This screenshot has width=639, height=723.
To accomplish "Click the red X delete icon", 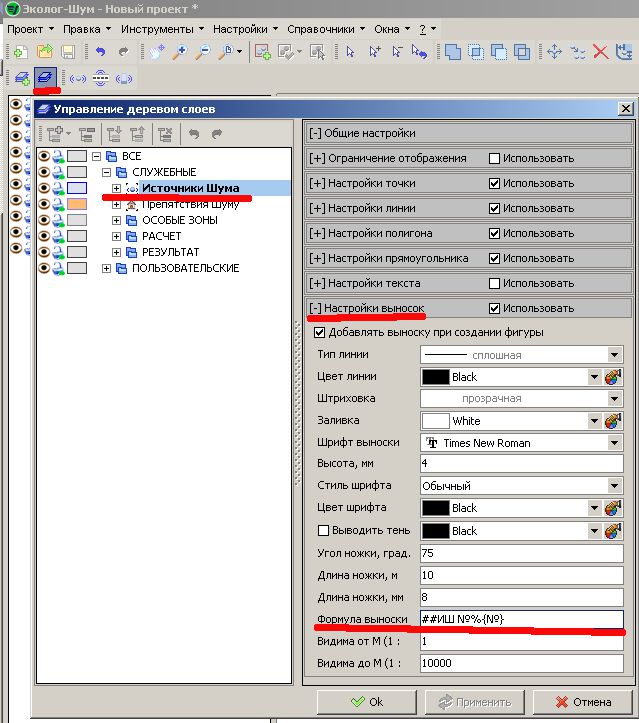I will click(601, 51).
